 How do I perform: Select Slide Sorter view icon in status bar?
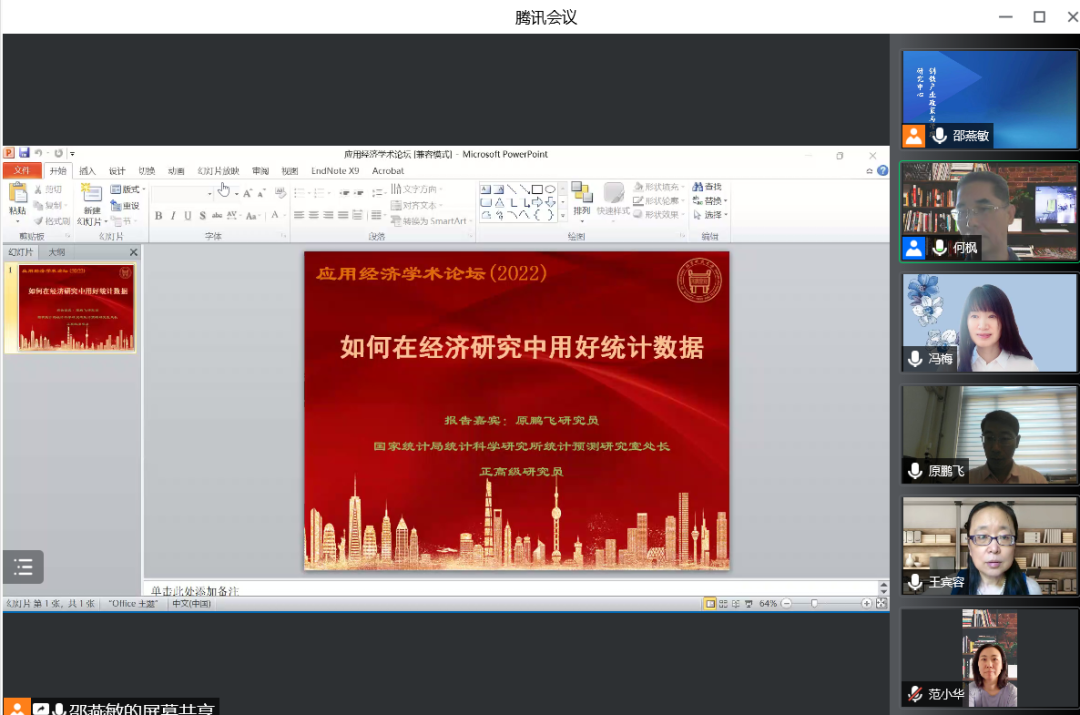coord(723,603)
